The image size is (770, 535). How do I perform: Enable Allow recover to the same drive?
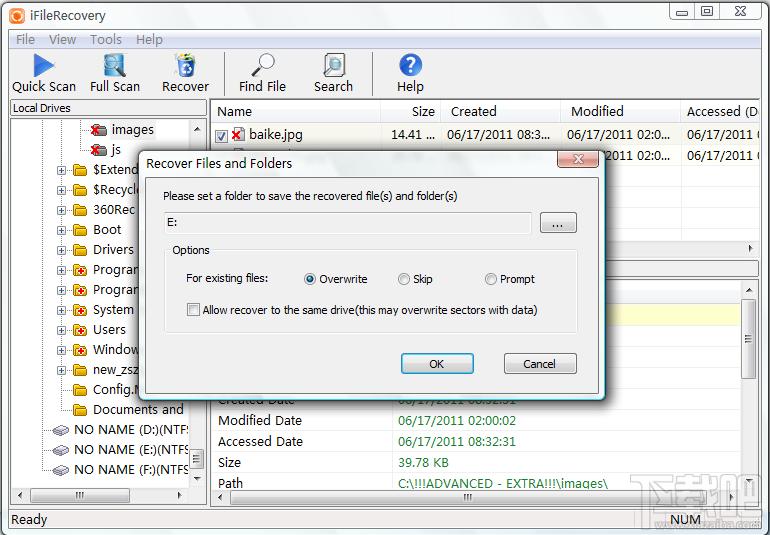pos(193,310)
